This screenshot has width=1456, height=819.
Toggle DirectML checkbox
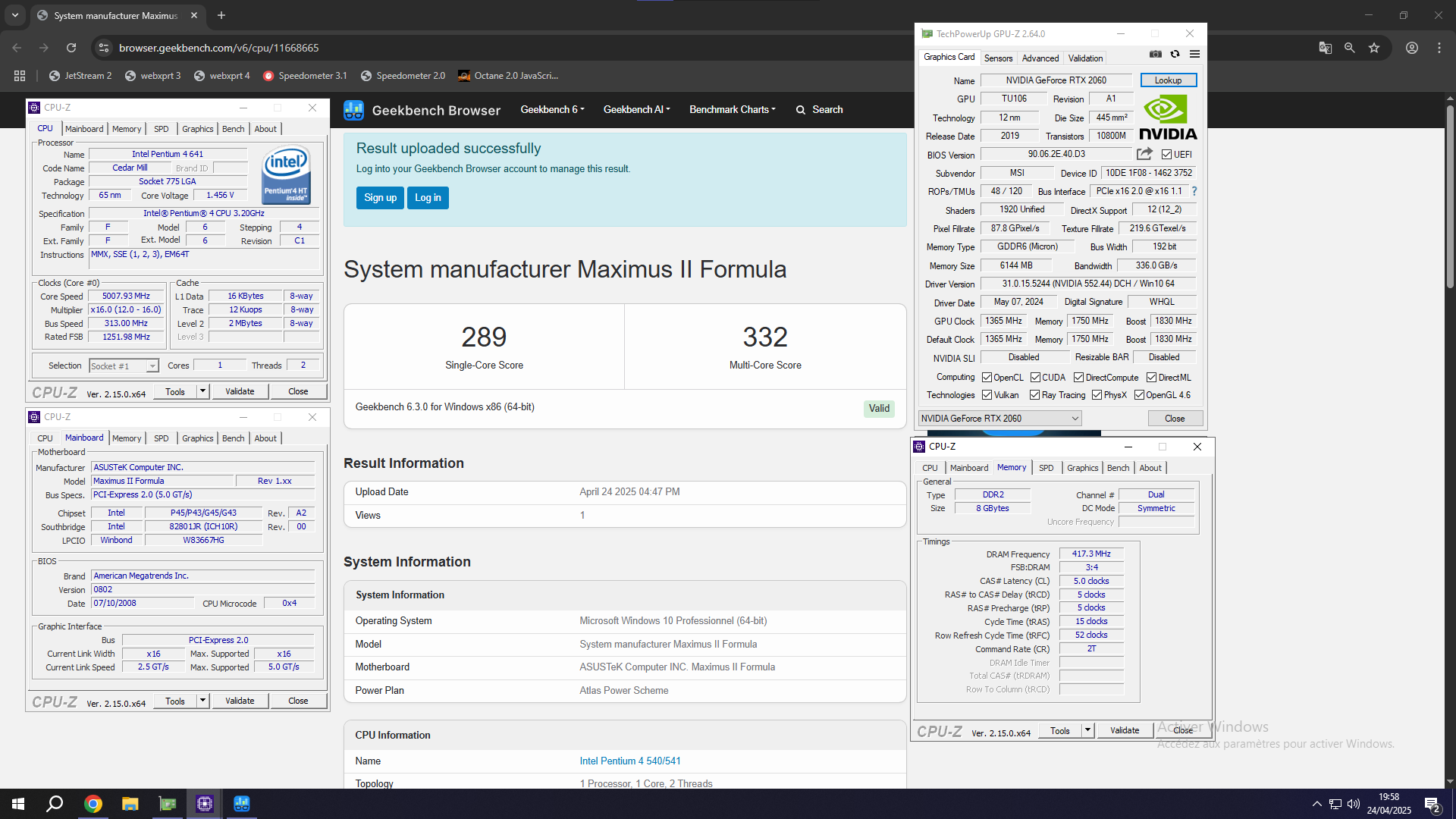(x=1151, y=378)
